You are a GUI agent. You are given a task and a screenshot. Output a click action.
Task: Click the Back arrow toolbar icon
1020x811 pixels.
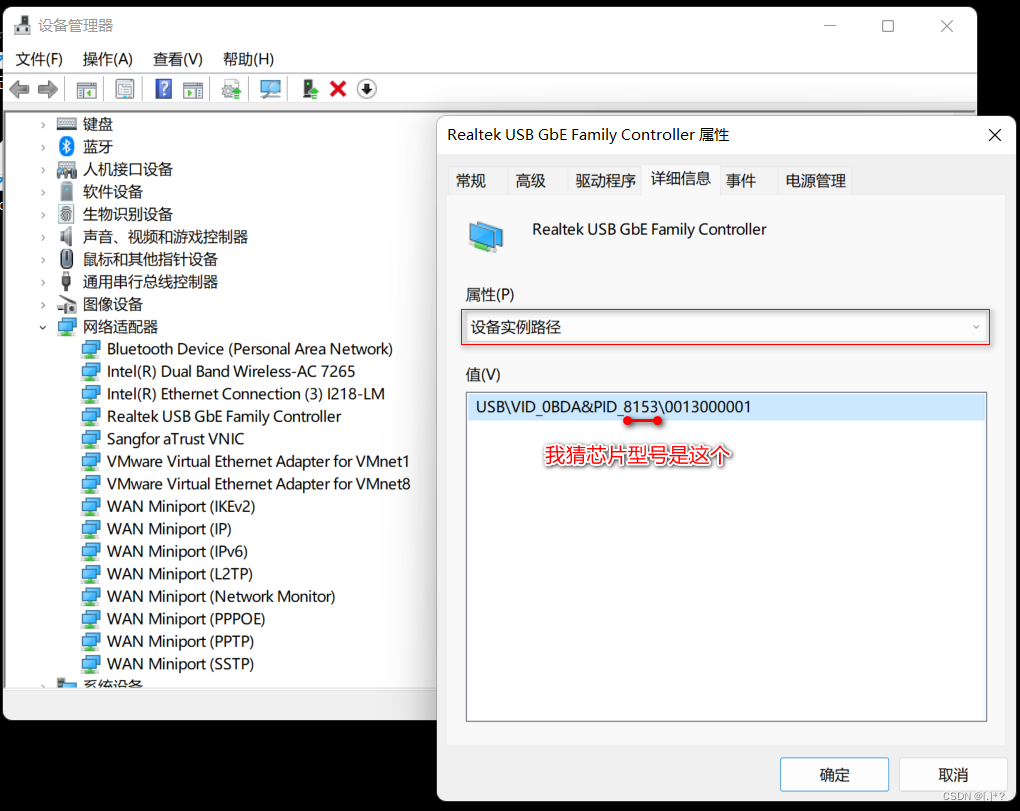tap(20, 89)
